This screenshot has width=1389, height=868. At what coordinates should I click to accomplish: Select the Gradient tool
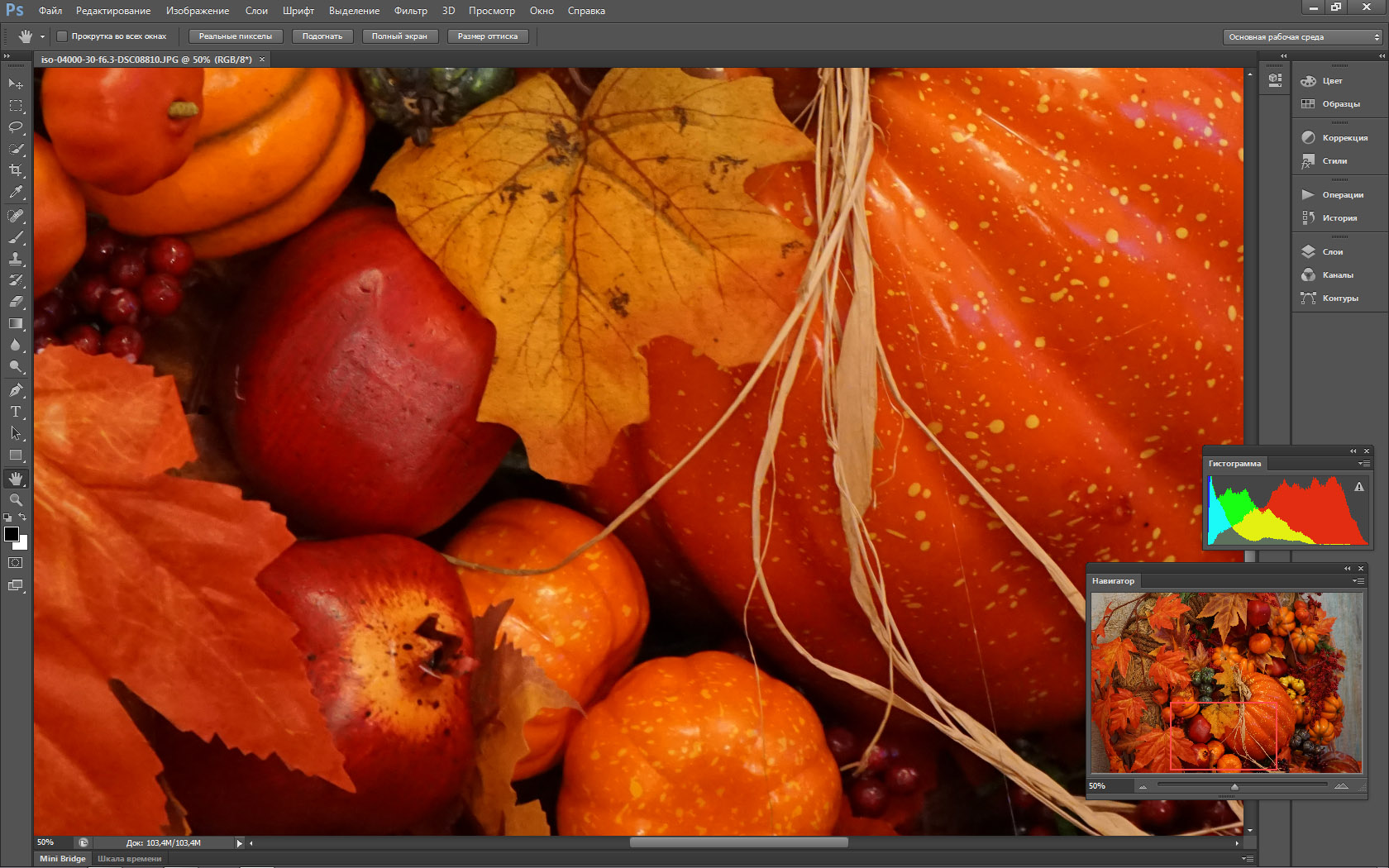point(16,324)
